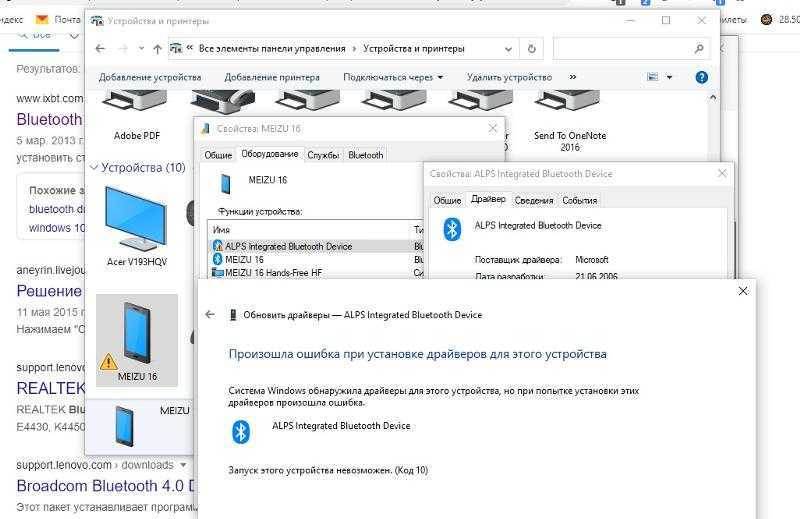Open address bar history dropdown
Screen dimensions: 800x519
[508, 49]
